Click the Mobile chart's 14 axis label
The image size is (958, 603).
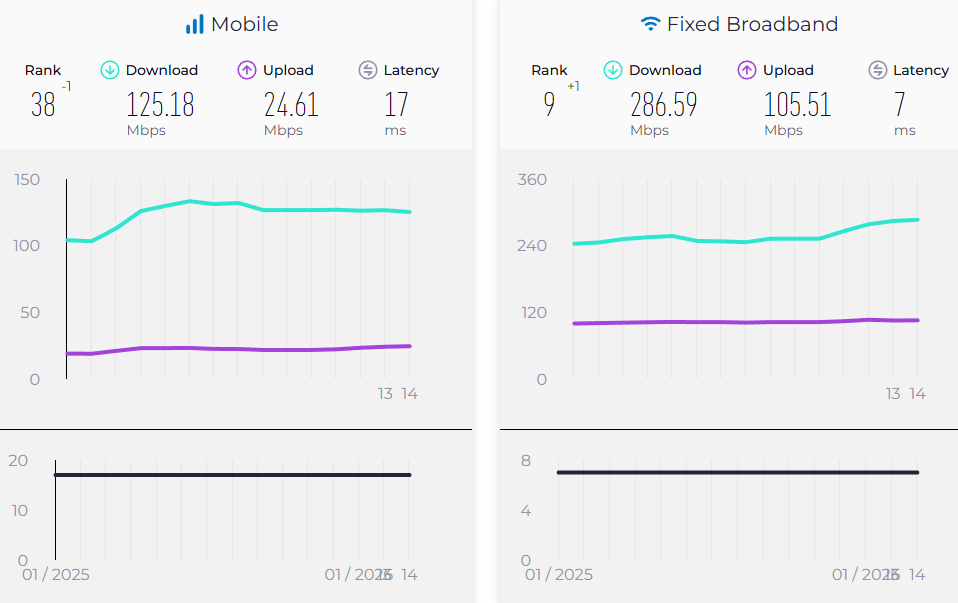pyautogui.click(x=409, y=394)
